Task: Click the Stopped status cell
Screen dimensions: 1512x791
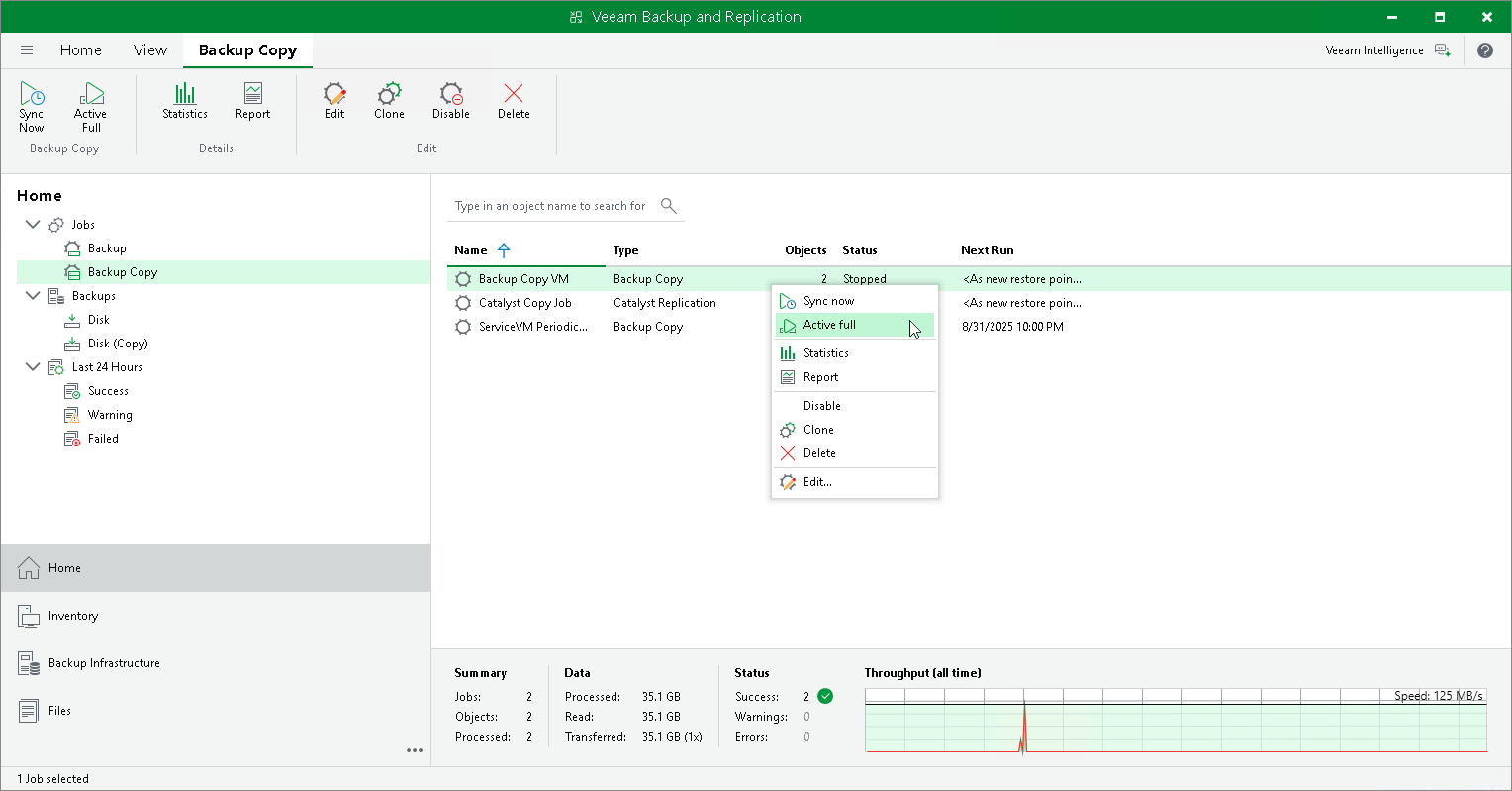Action: [x=865, y=279]
